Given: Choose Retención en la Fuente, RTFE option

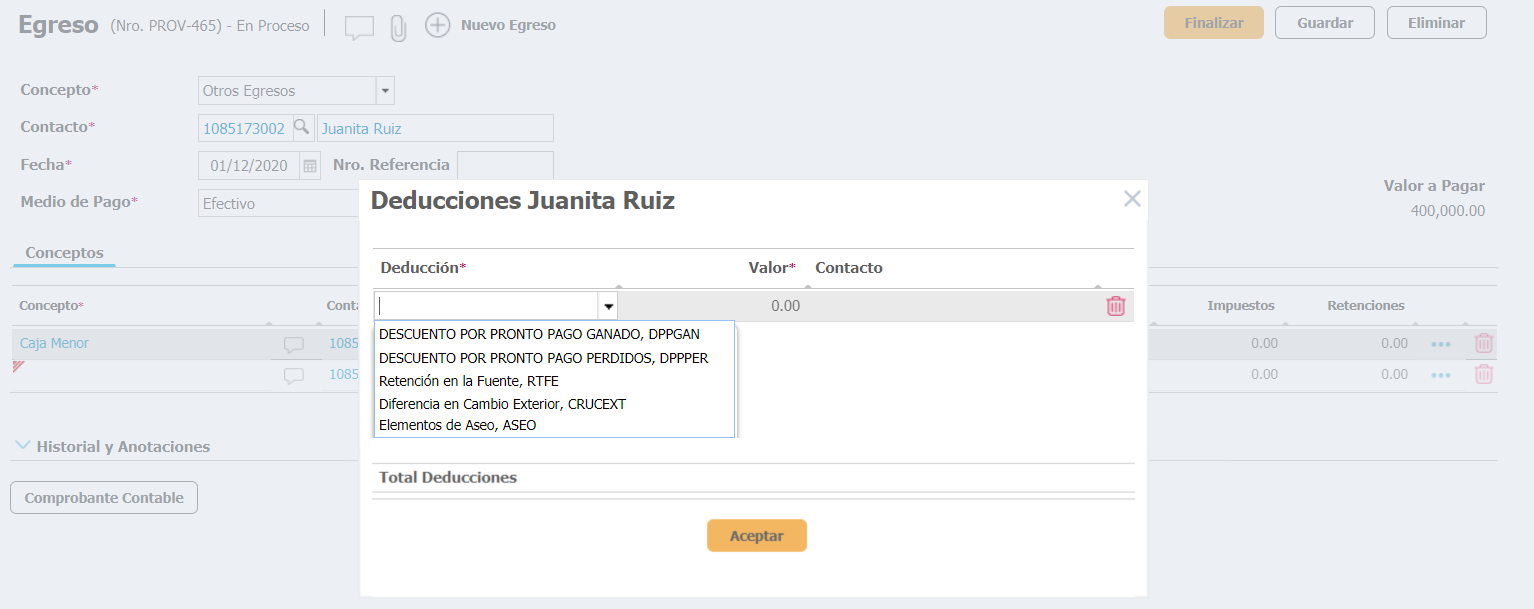Looking at the screenshot, I should coord(469,380).
